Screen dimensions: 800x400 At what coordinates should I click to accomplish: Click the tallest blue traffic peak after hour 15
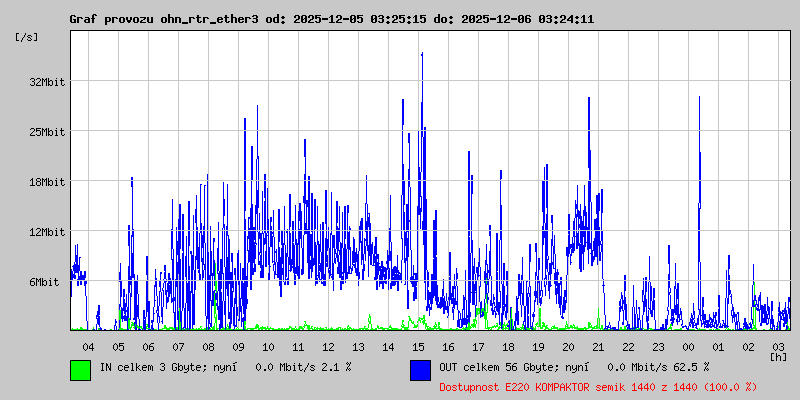(x=422, y=56)
